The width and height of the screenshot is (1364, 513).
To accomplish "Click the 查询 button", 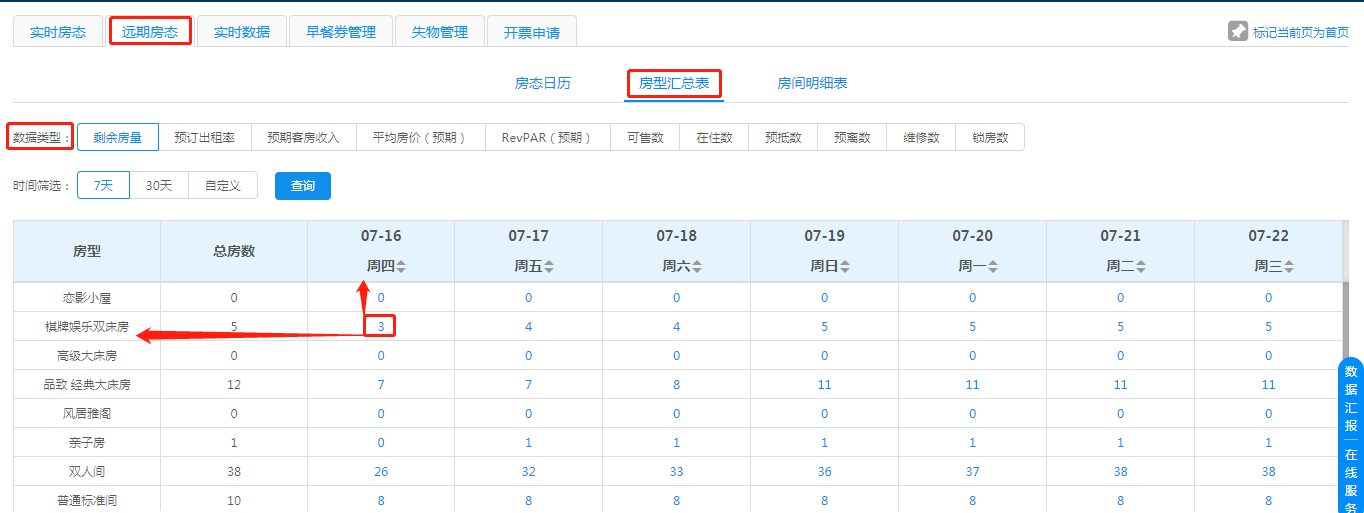I will 303,186.
